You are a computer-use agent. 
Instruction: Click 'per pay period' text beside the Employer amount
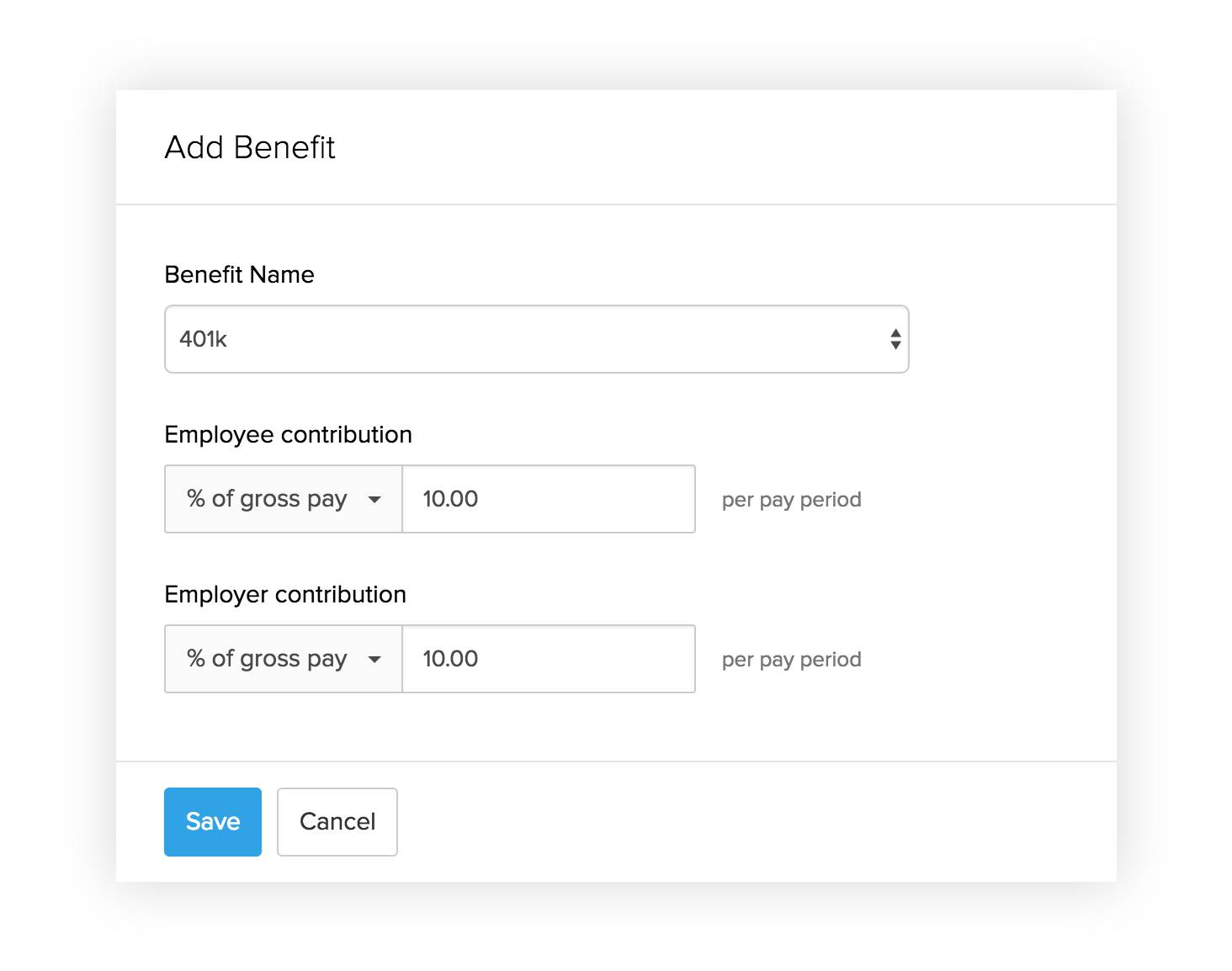point(792,660)
